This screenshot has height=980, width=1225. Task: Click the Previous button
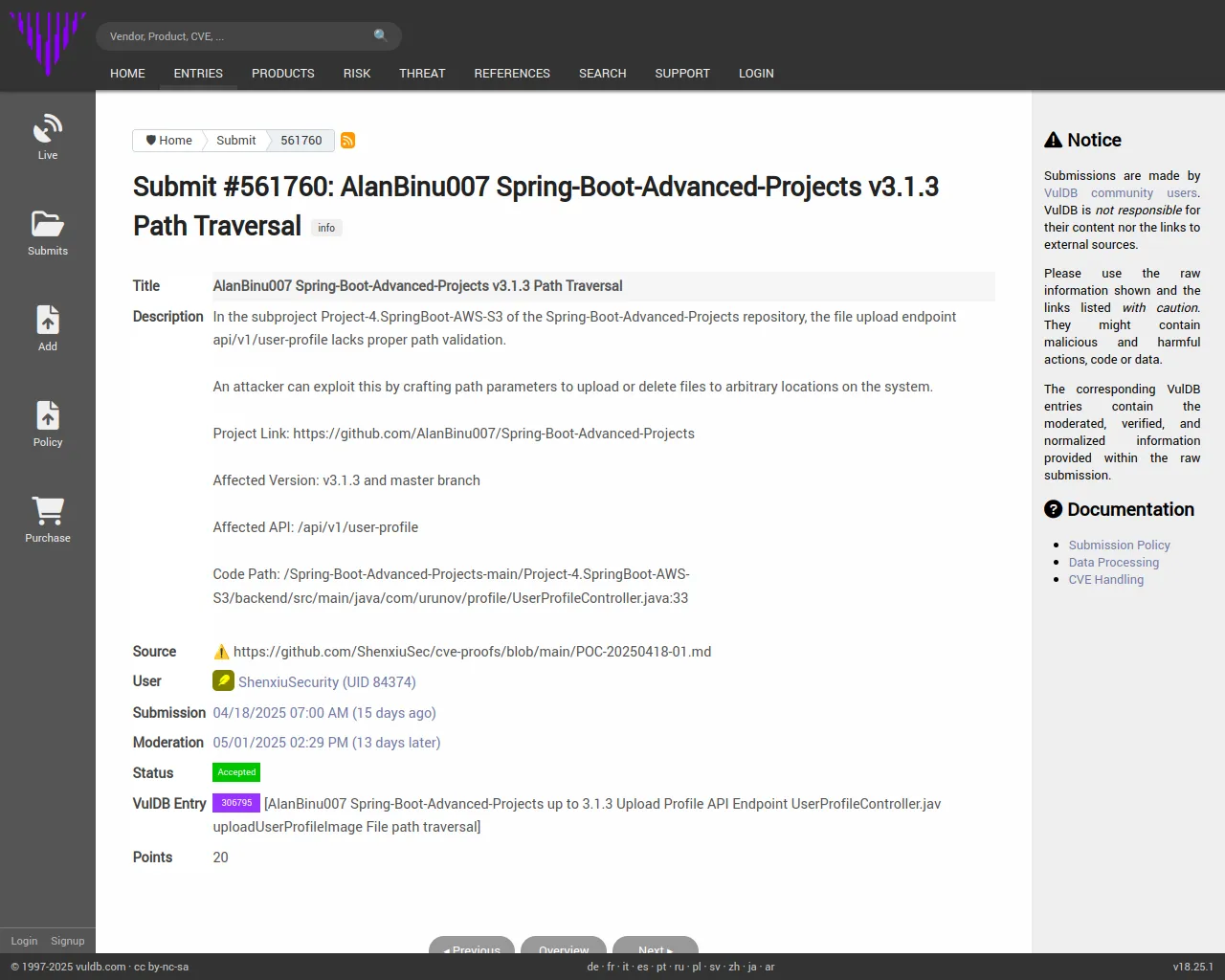(x=472, y=946)
